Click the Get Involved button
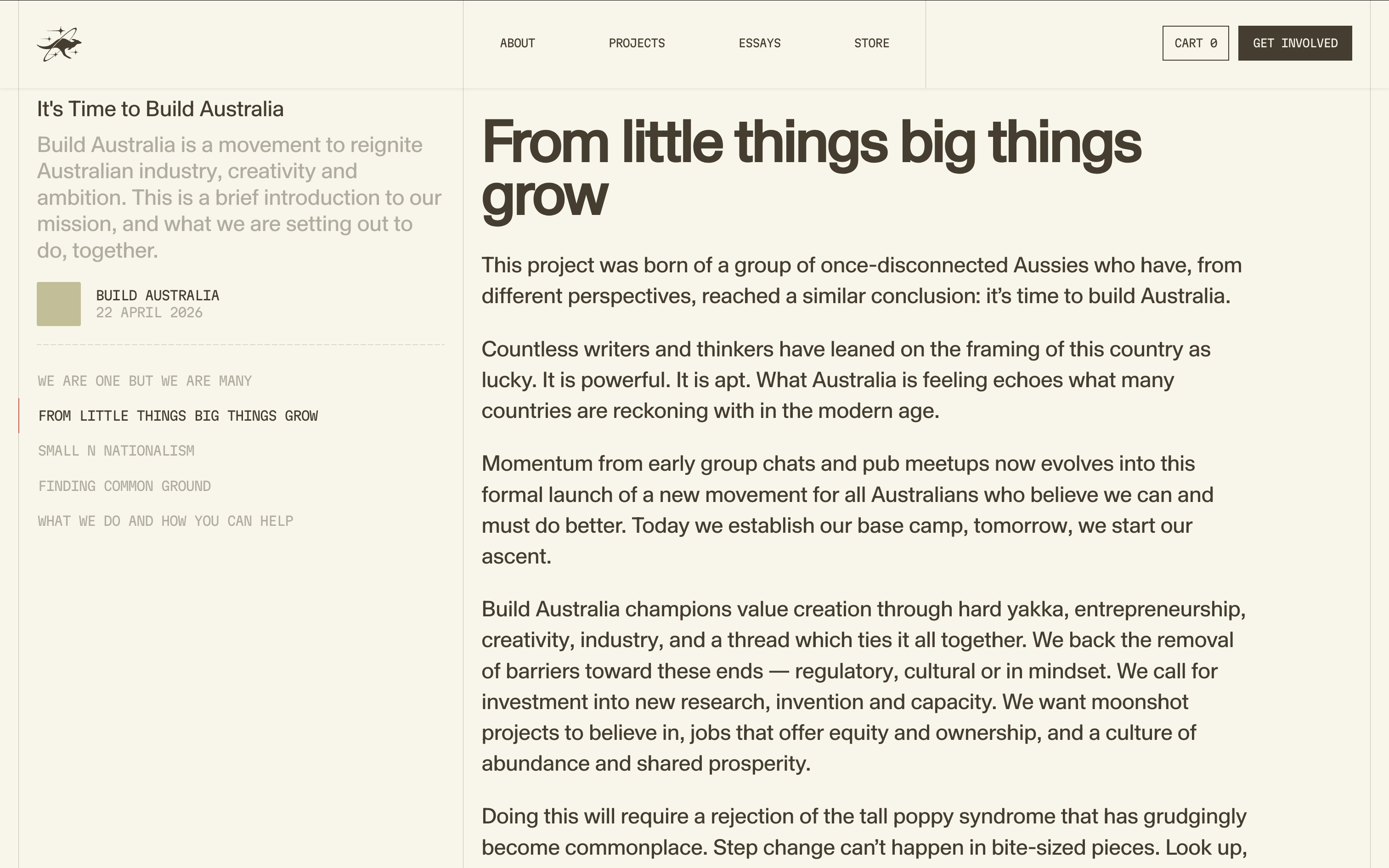Image resolution: width=1389 pixels, height=868 pixels. point(1295,43)
